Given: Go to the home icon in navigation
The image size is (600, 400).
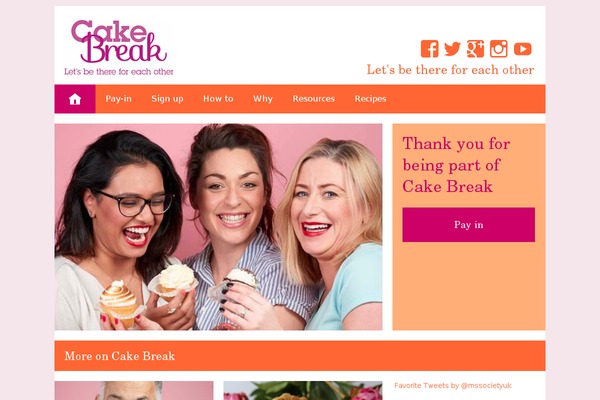Looking at the screenshot, I should [75, 99].
